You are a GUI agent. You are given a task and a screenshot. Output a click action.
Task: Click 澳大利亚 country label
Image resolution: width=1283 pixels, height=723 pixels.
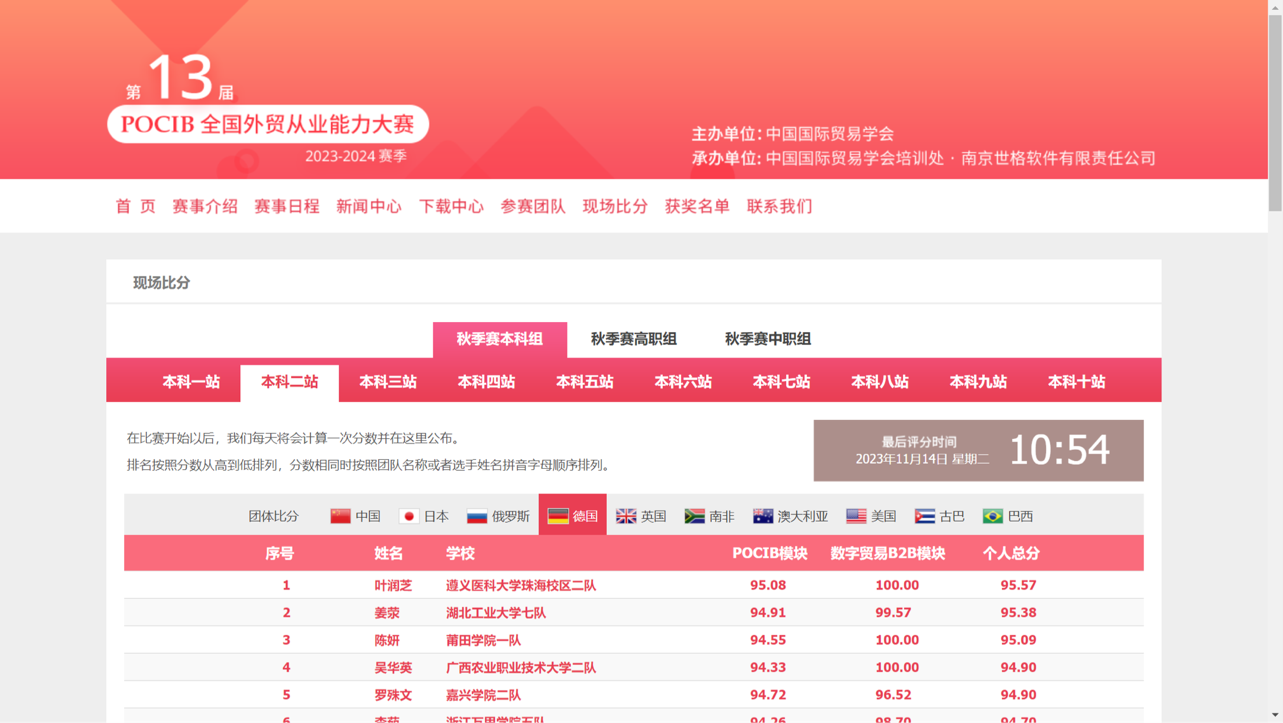803,516
